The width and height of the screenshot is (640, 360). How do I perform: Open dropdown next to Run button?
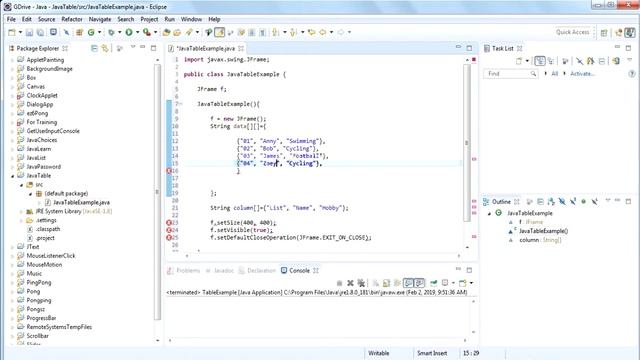tap(138, 32)
